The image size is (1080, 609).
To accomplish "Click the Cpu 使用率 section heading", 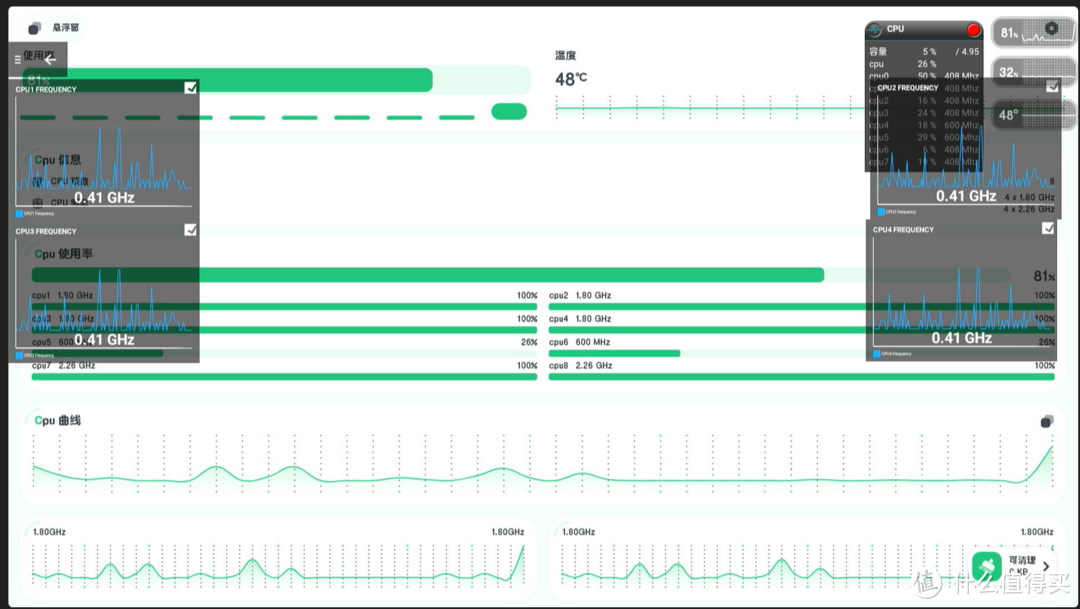I will [x=63, y=254].
